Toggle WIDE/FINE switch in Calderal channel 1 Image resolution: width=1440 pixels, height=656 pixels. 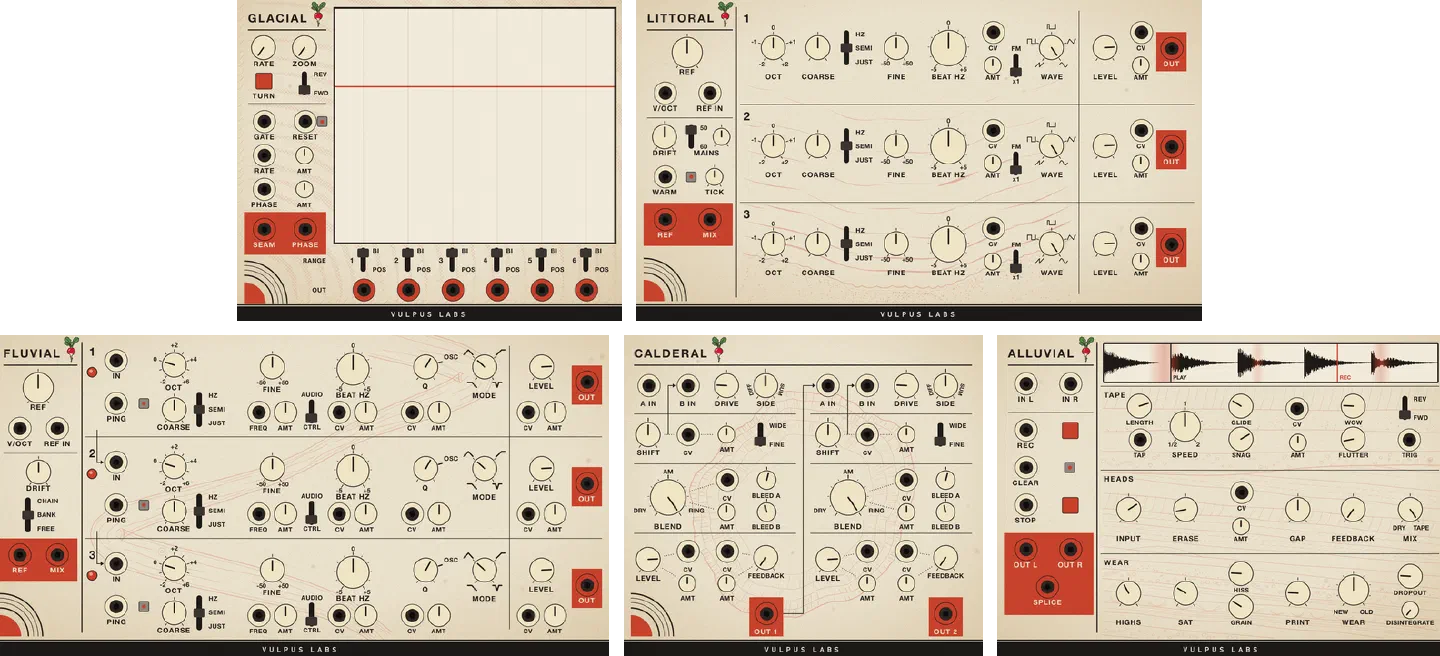(761, 435)
